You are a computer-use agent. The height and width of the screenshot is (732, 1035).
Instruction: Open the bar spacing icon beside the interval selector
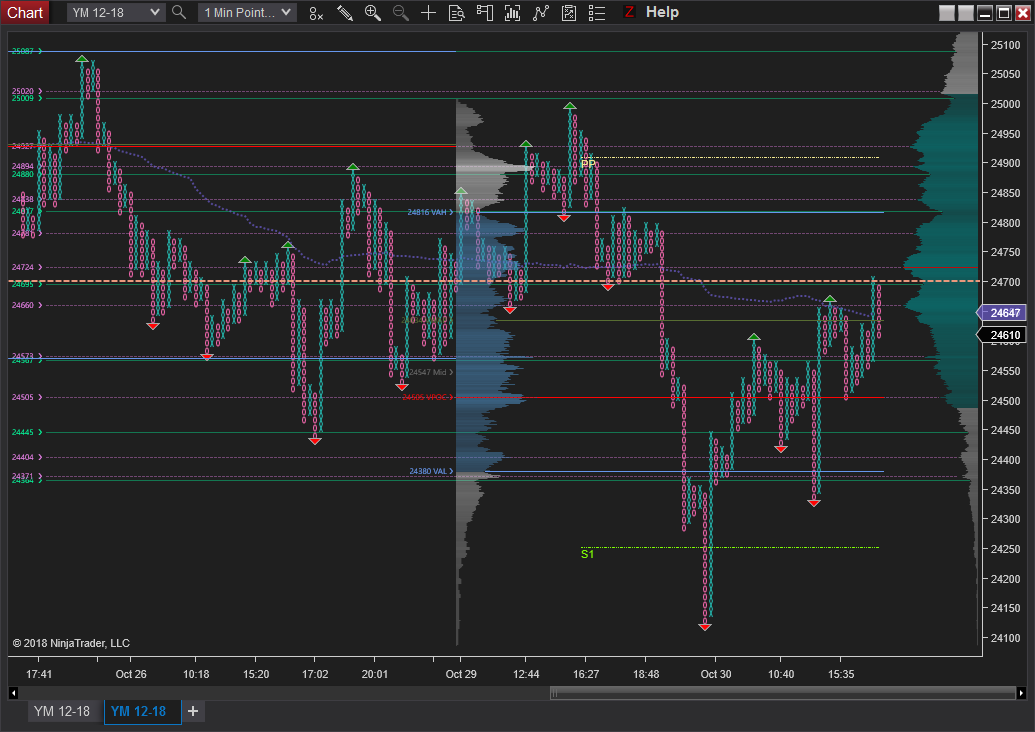point(316,13)
